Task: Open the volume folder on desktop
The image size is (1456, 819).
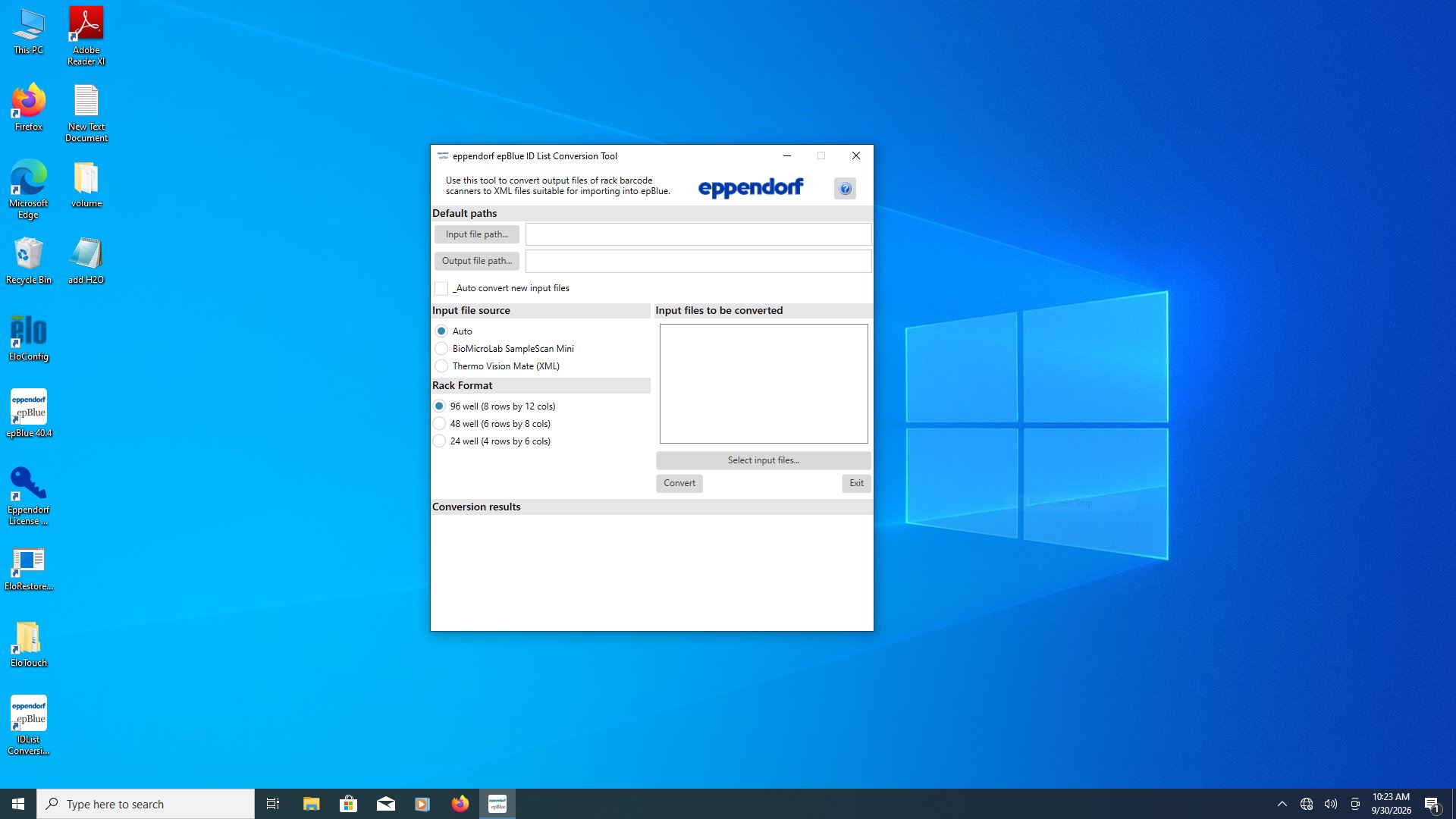Action: (86, 184)
